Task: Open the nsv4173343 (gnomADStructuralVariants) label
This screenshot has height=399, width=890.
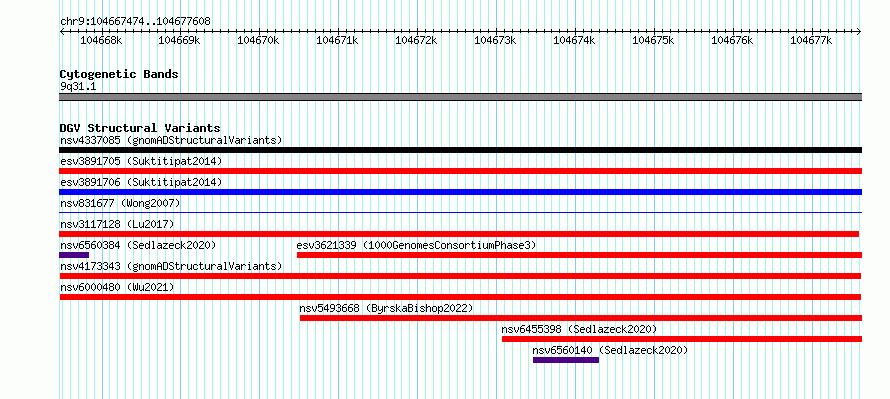Action: pyautogui.click(x=171, y=266)
